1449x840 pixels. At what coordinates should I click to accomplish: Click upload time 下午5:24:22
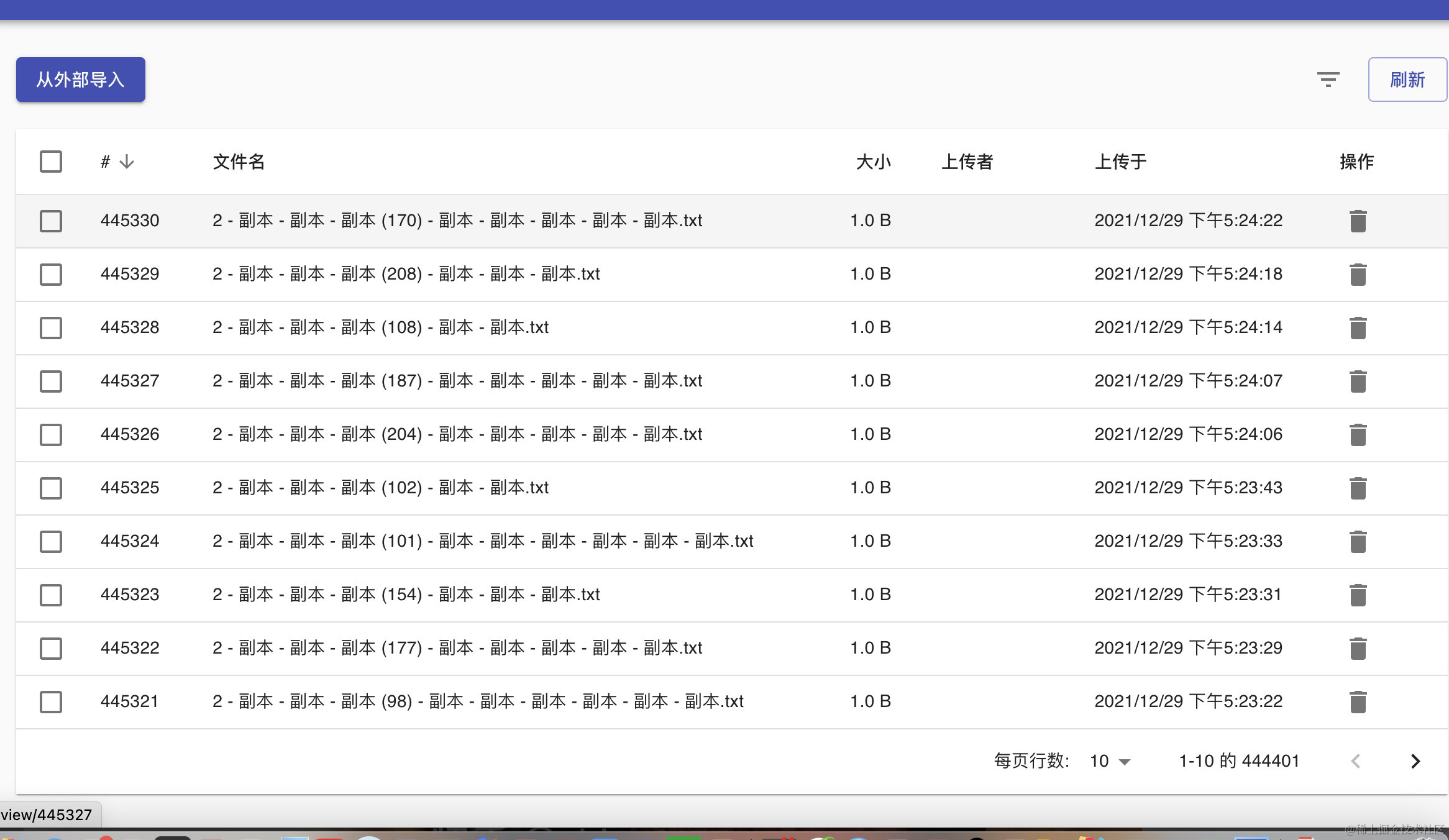tap(1235, 221)
